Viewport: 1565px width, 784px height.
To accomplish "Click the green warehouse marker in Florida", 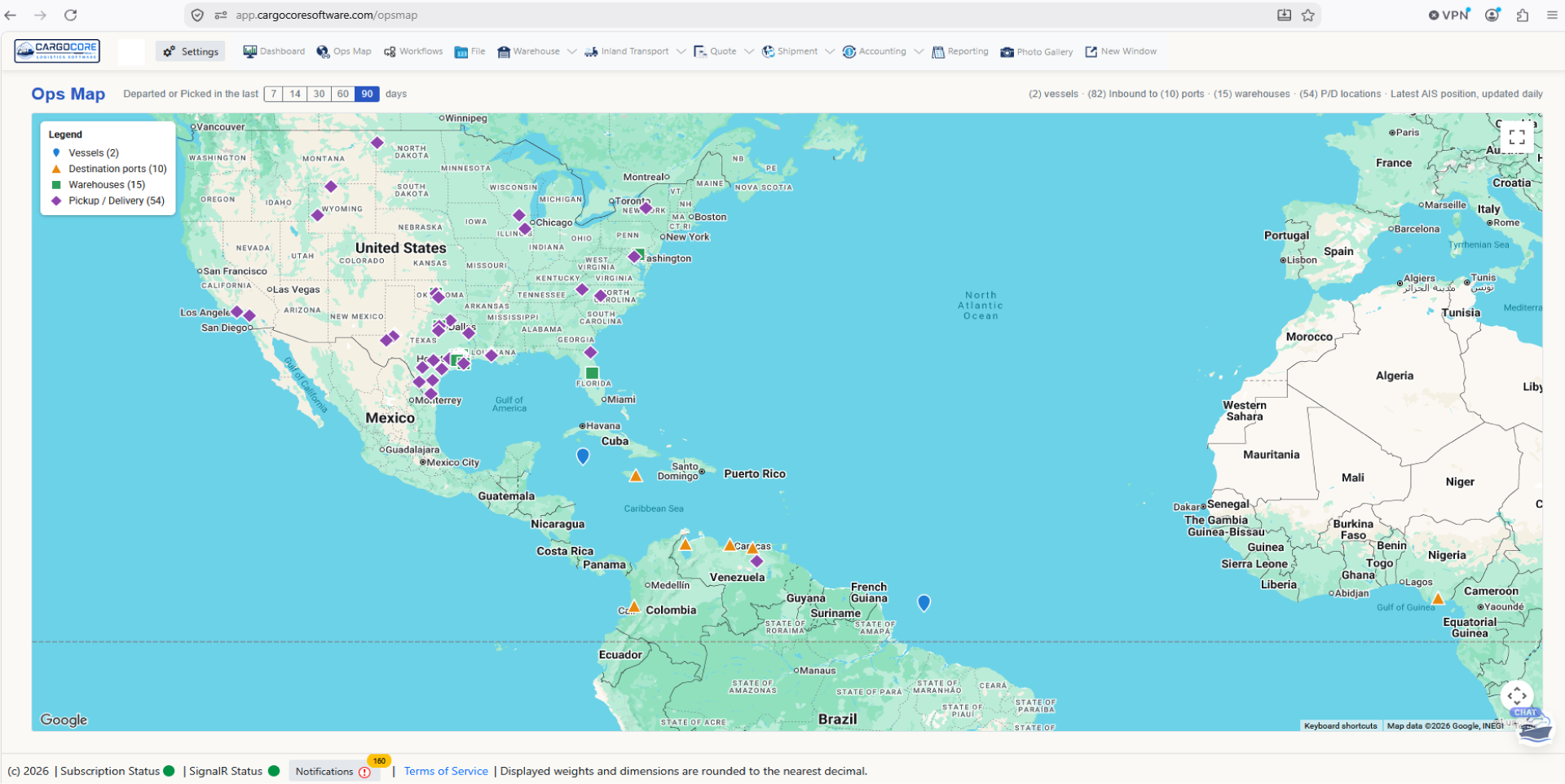I will [593, 373].
